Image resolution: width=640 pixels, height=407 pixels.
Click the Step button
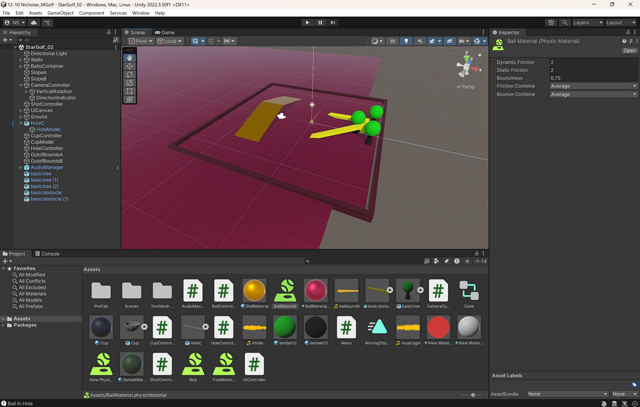pyautogui.click(x=333, y=22)
